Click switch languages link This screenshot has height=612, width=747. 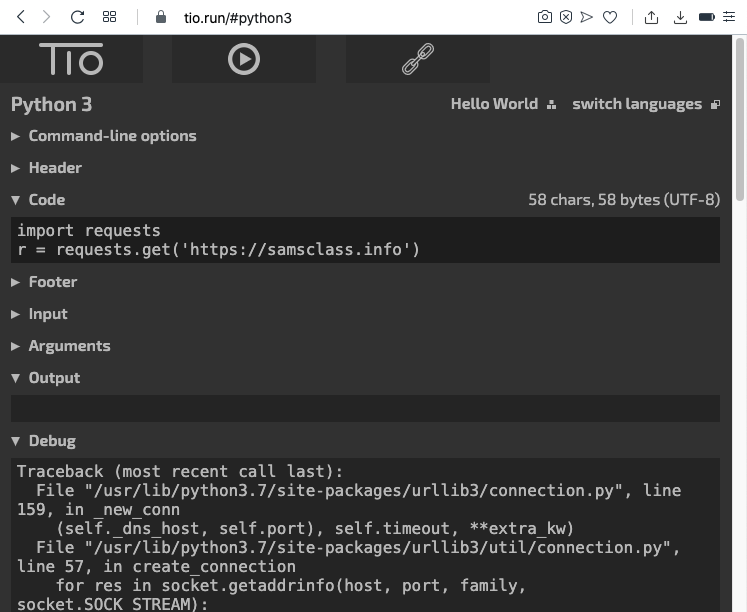637,104
